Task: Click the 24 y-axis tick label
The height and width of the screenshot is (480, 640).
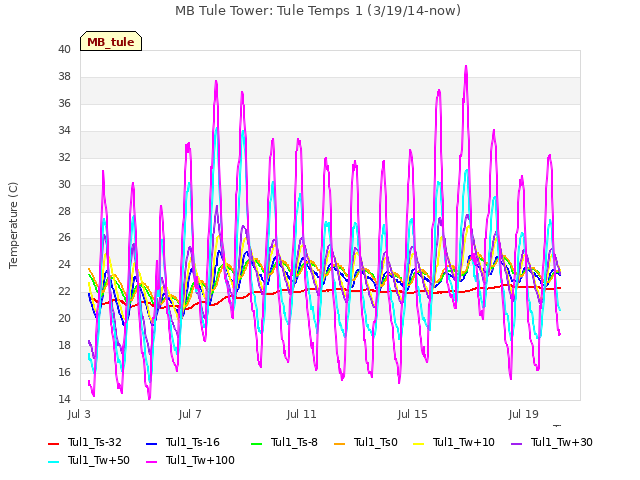Action: pyautogui.click(x=64, y=264)
